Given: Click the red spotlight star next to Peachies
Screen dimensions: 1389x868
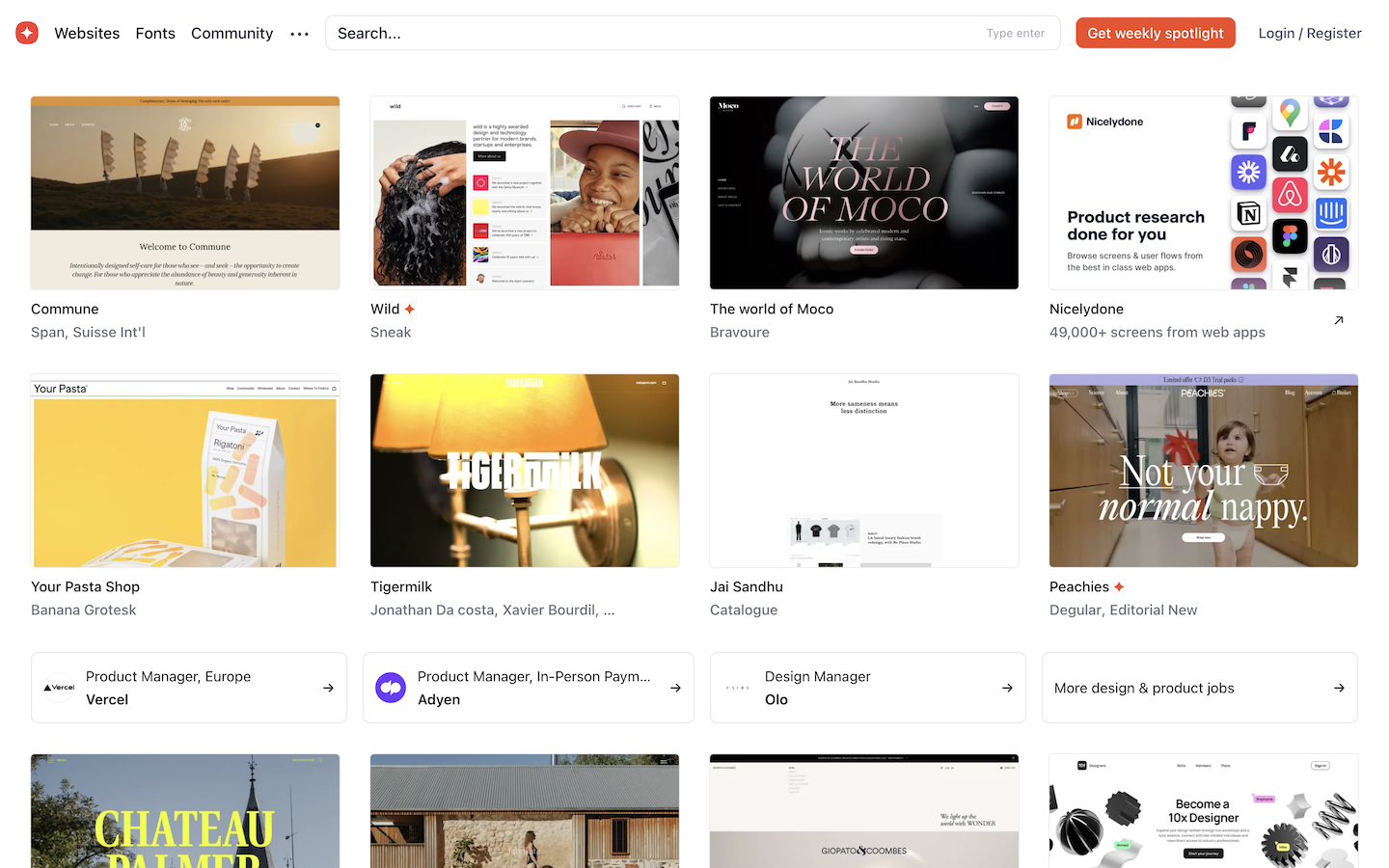Looking at the screenshot, I should tap(1119, 586).
